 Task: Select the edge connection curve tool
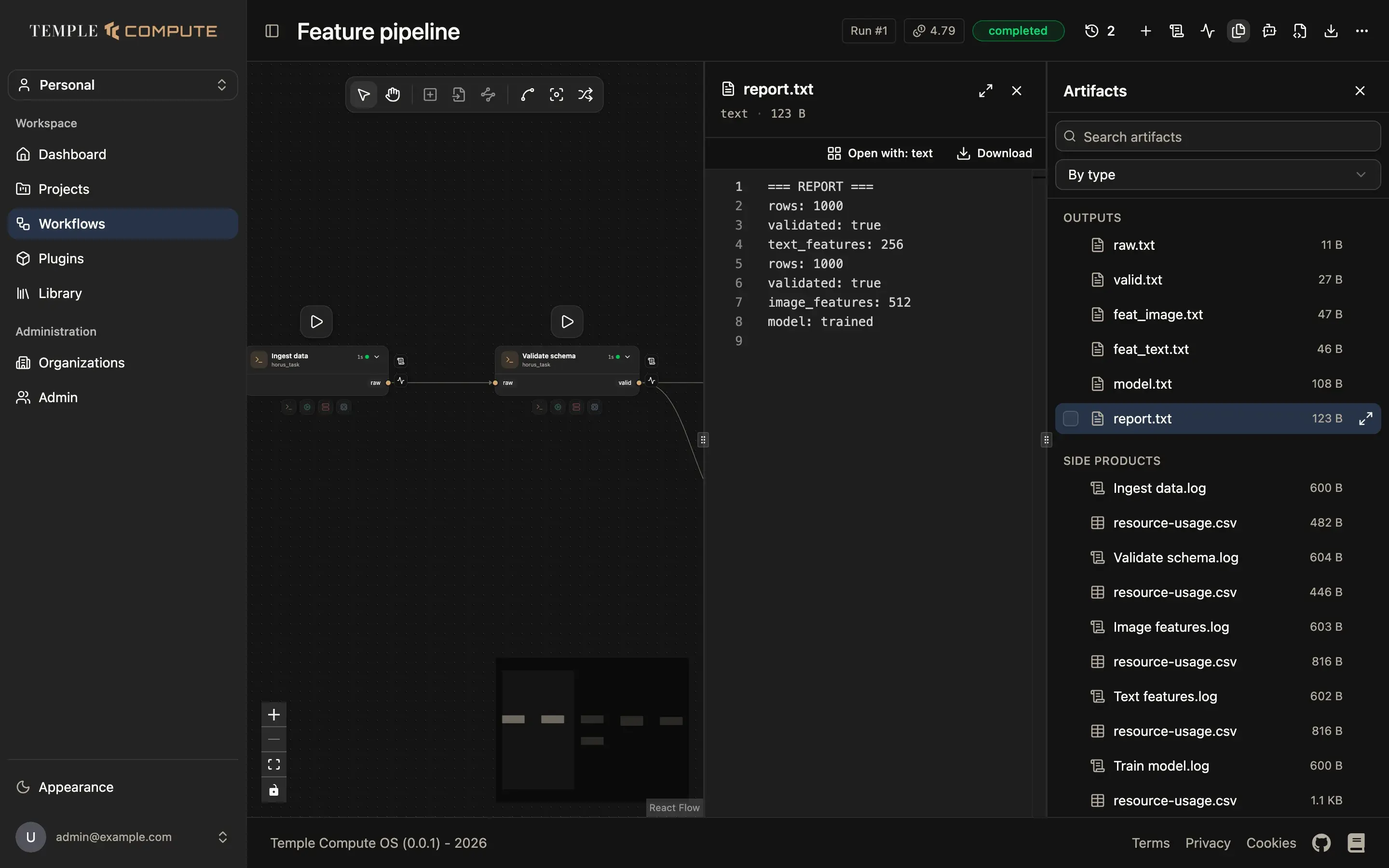(528, 95)
